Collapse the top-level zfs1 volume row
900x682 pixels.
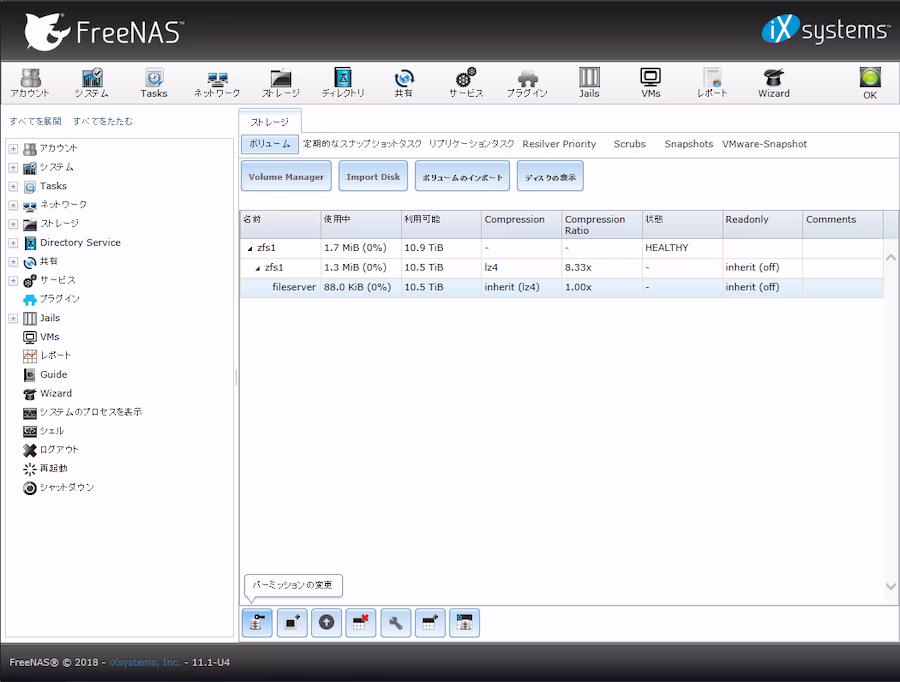250,249
